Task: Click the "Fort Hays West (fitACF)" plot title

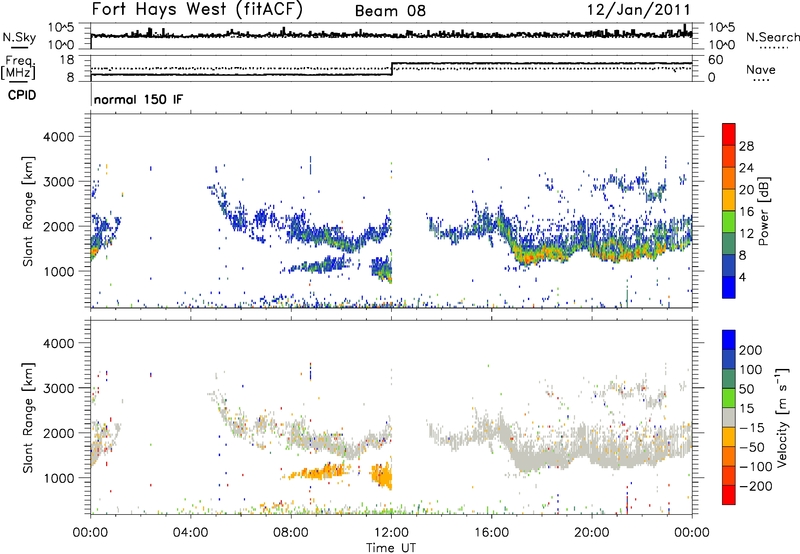Action: tap(197, 9)
